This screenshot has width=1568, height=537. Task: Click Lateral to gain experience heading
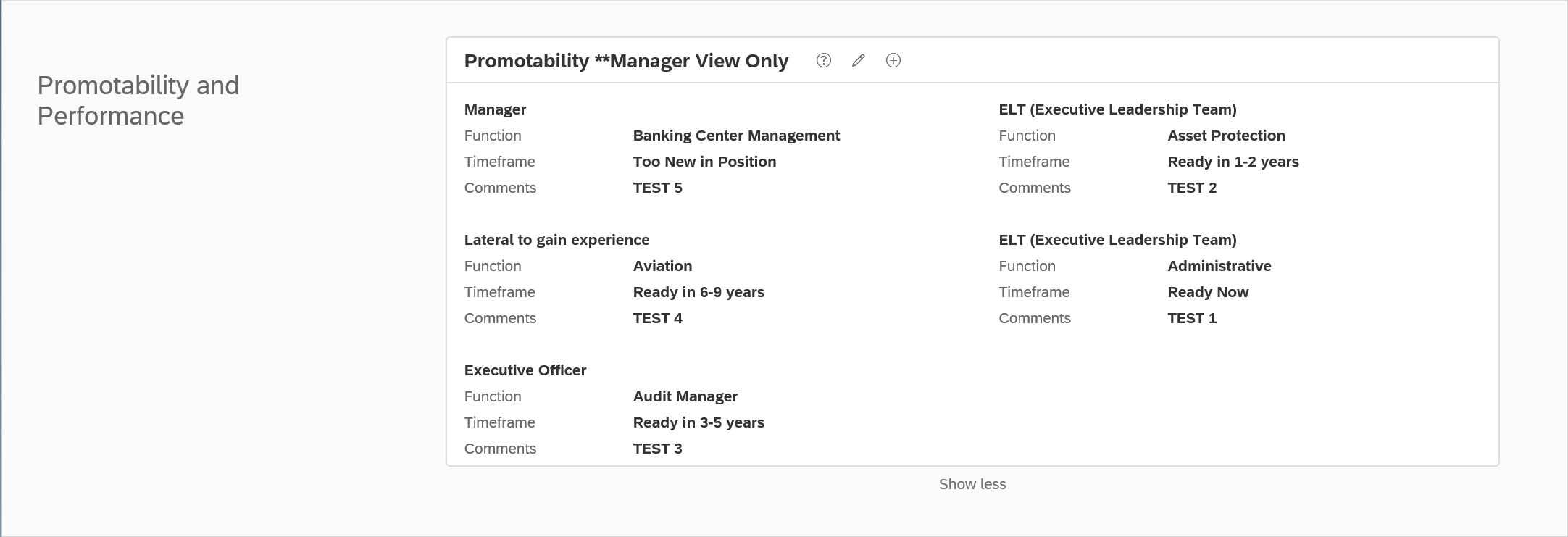pos(556,240)
